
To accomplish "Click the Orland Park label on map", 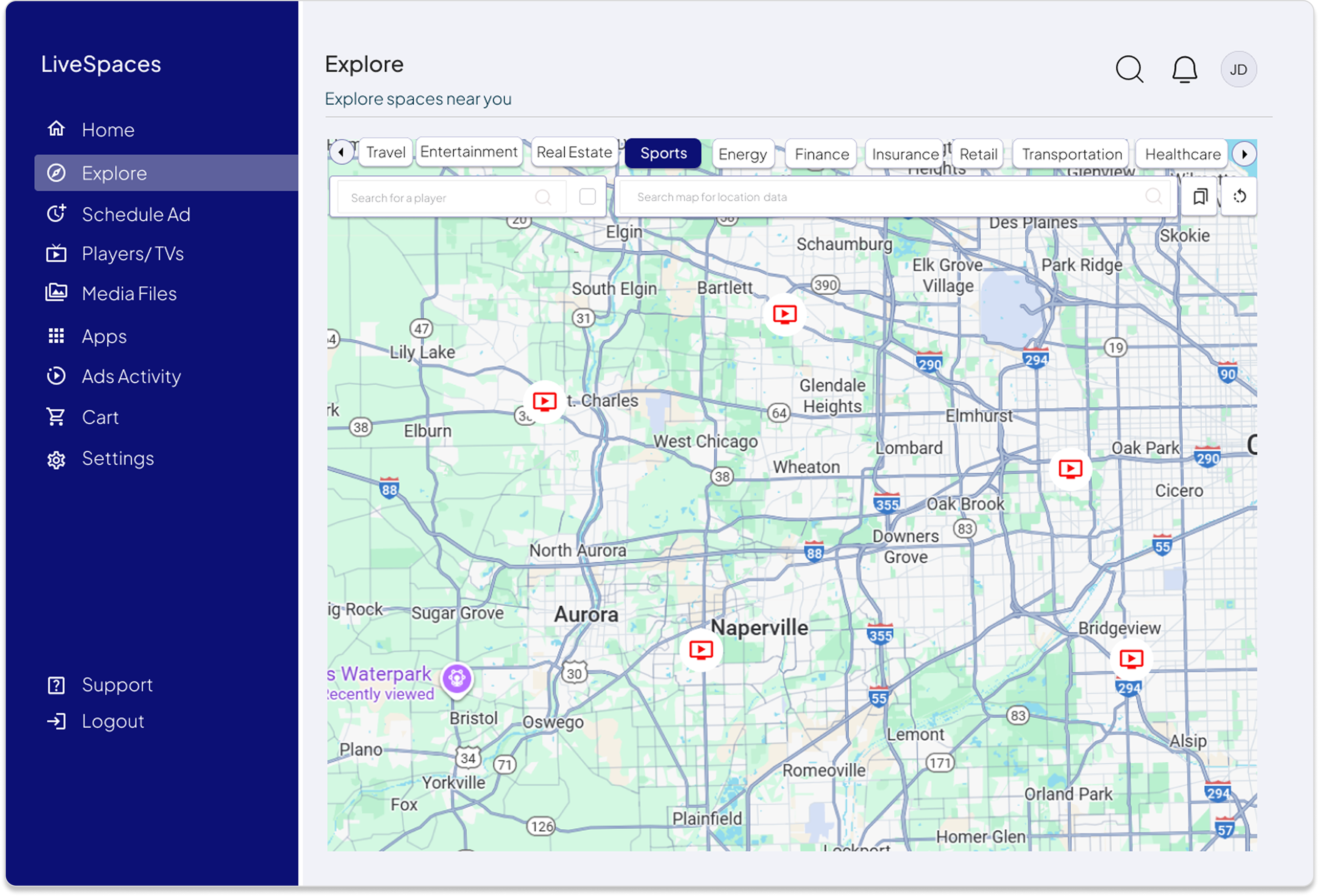I will 1068,794.
